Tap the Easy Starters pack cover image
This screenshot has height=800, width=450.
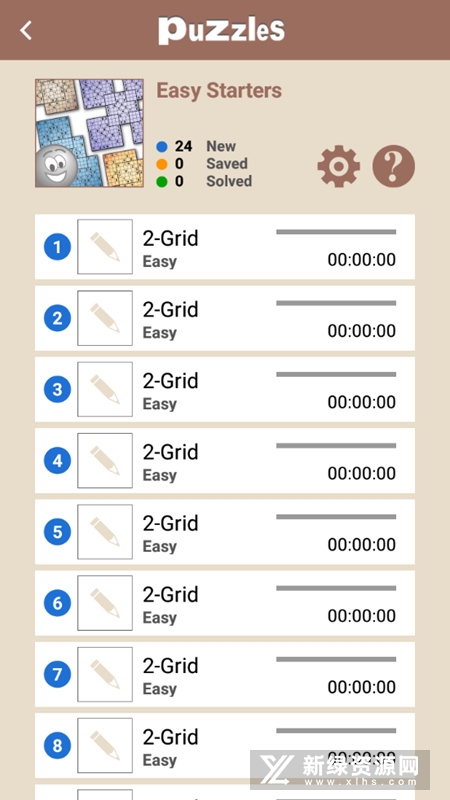89,133
